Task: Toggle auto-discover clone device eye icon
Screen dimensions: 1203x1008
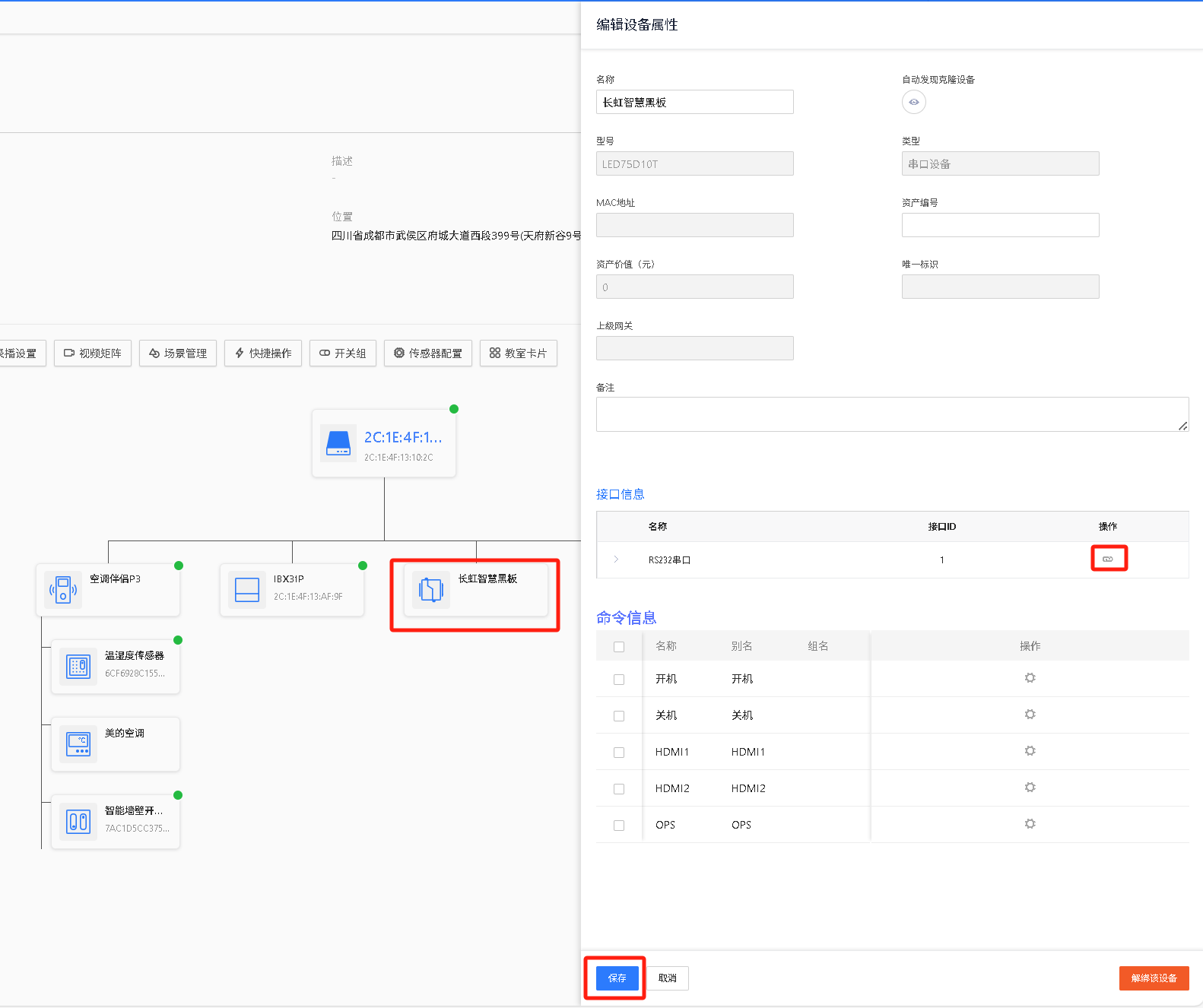Action: [913, 102]
